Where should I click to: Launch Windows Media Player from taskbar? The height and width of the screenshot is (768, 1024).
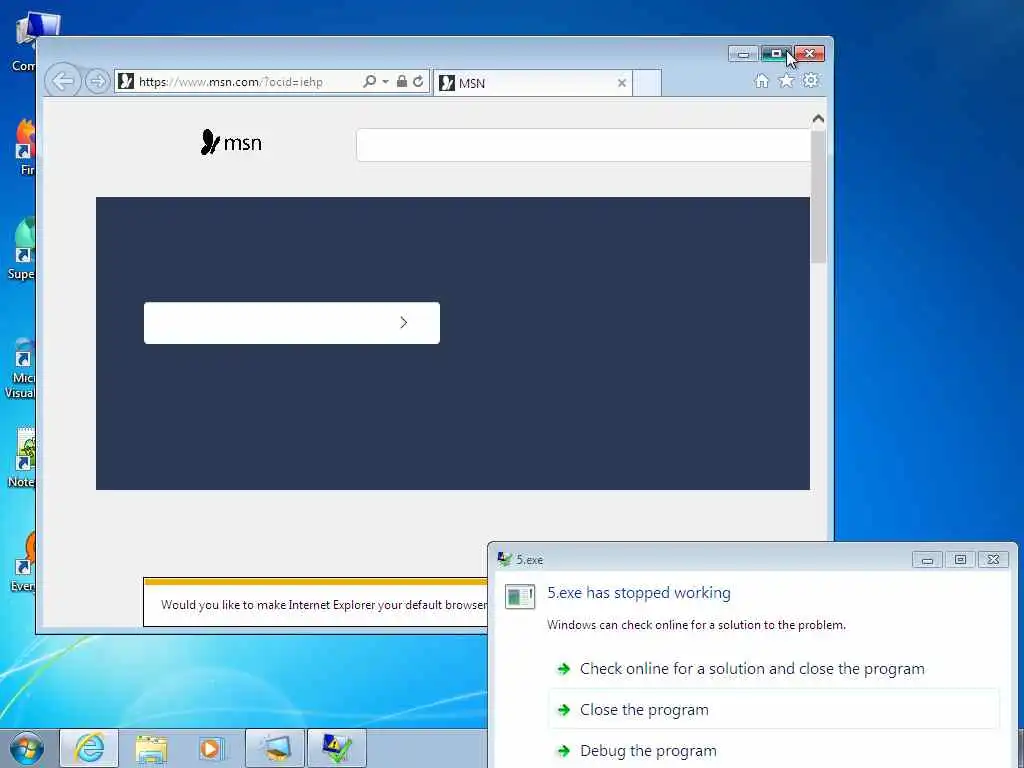212,748
